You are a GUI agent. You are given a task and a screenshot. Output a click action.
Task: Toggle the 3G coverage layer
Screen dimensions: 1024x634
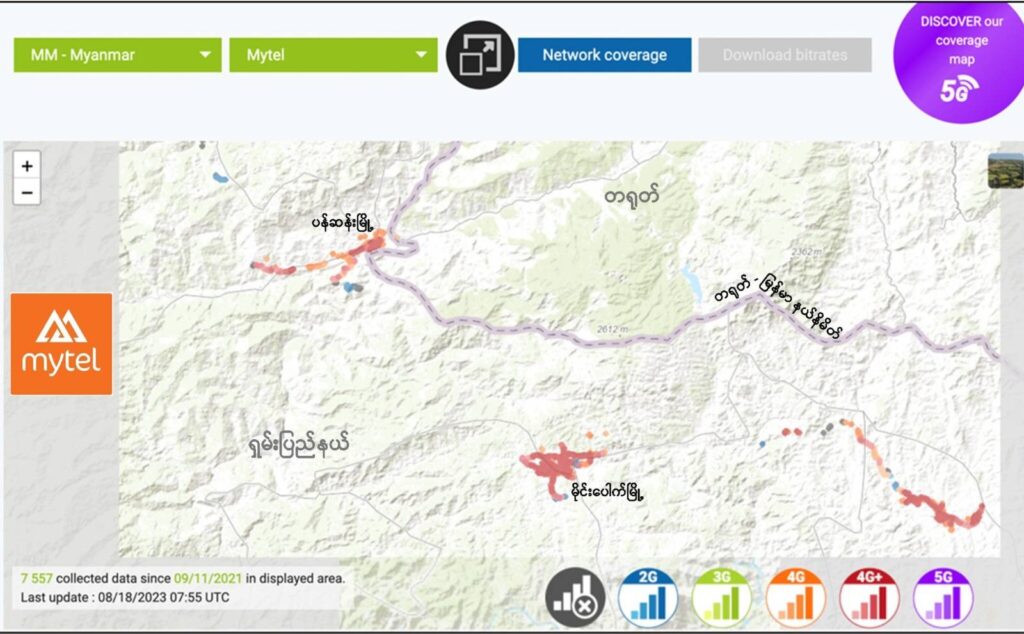722,598
